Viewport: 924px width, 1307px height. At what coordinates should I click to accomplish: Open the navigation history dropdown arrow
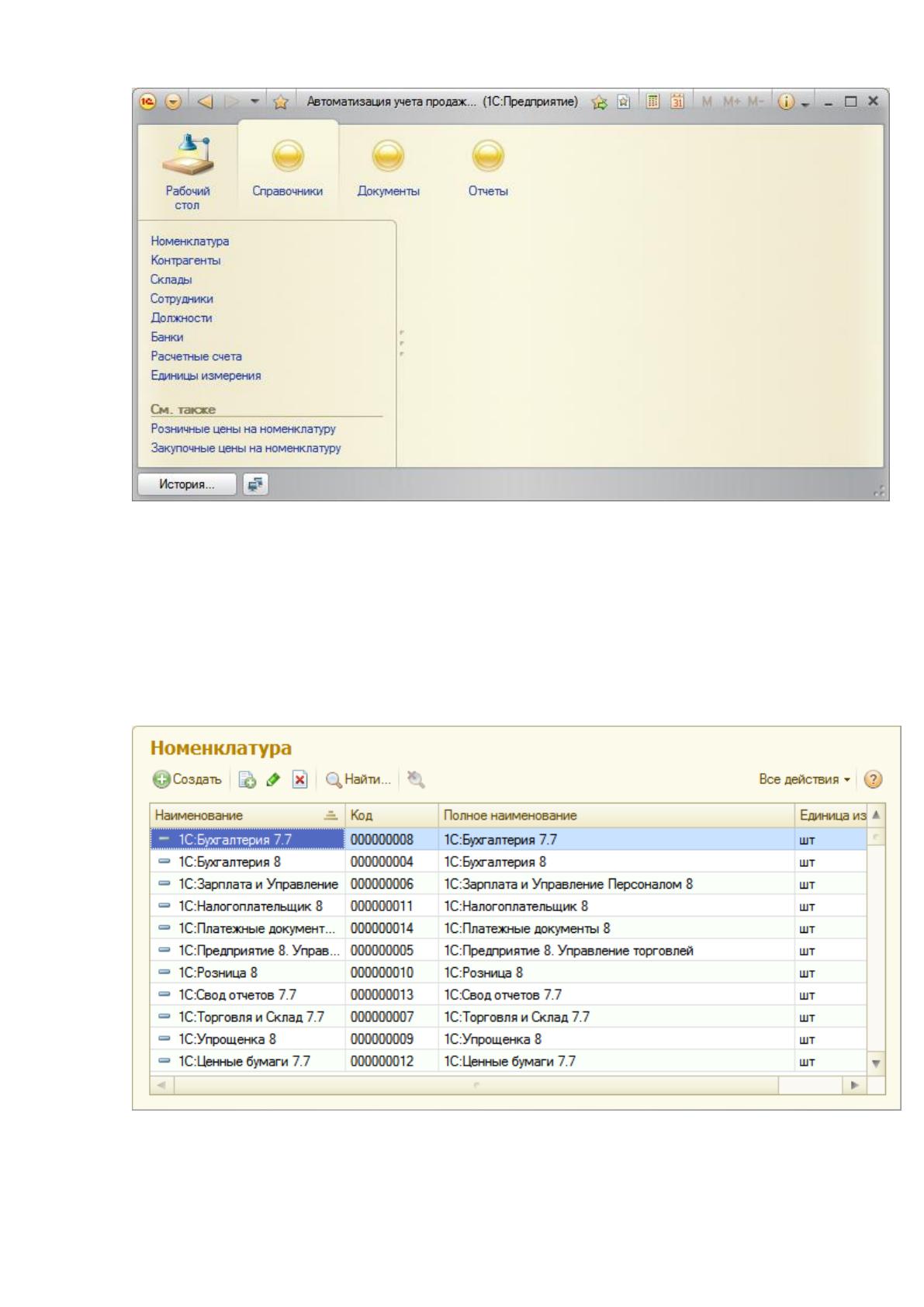pos(254,102)
